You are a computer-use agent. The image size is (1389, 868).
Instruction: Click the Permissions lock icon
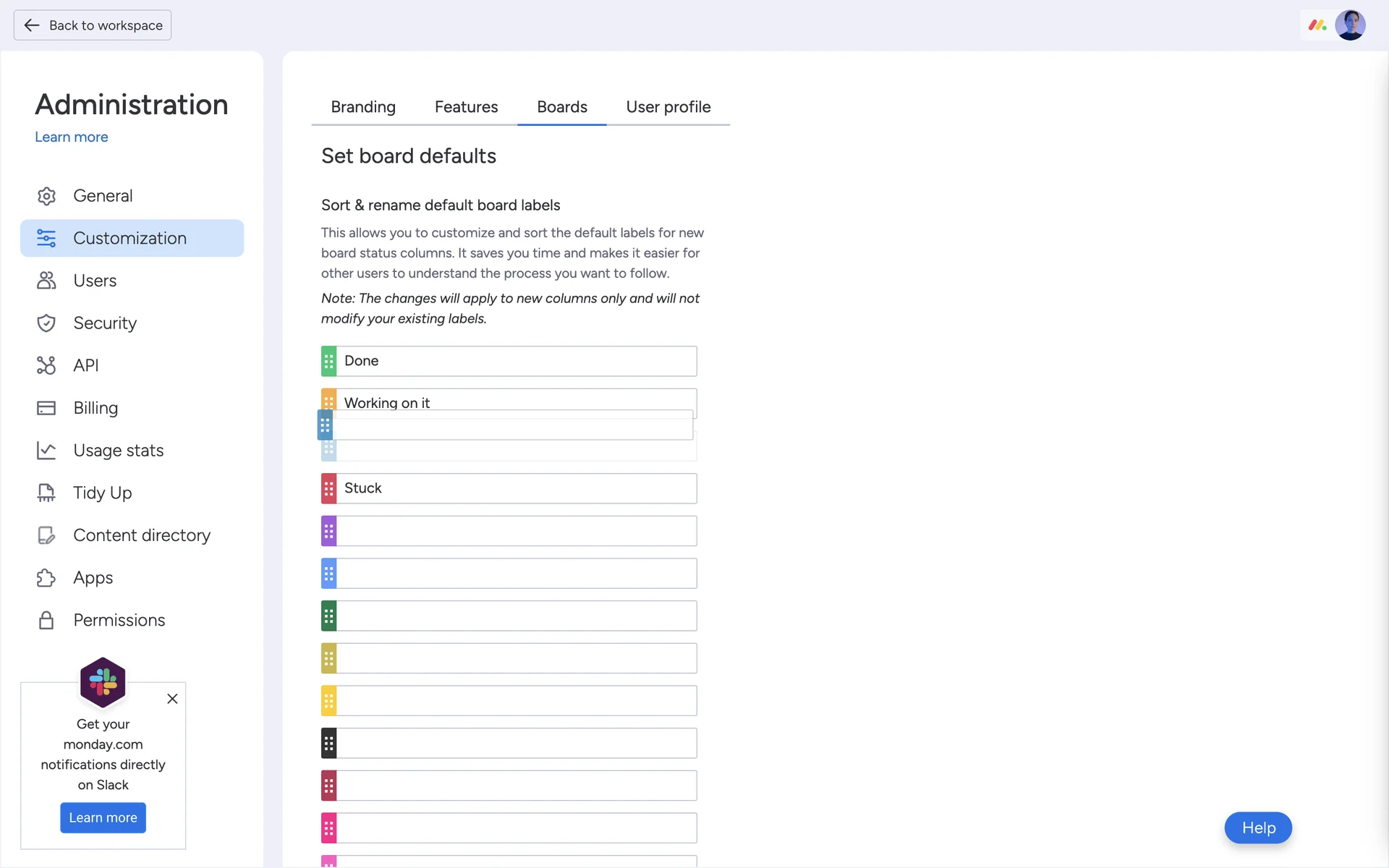pyautogui.click(x=46, y=621)
